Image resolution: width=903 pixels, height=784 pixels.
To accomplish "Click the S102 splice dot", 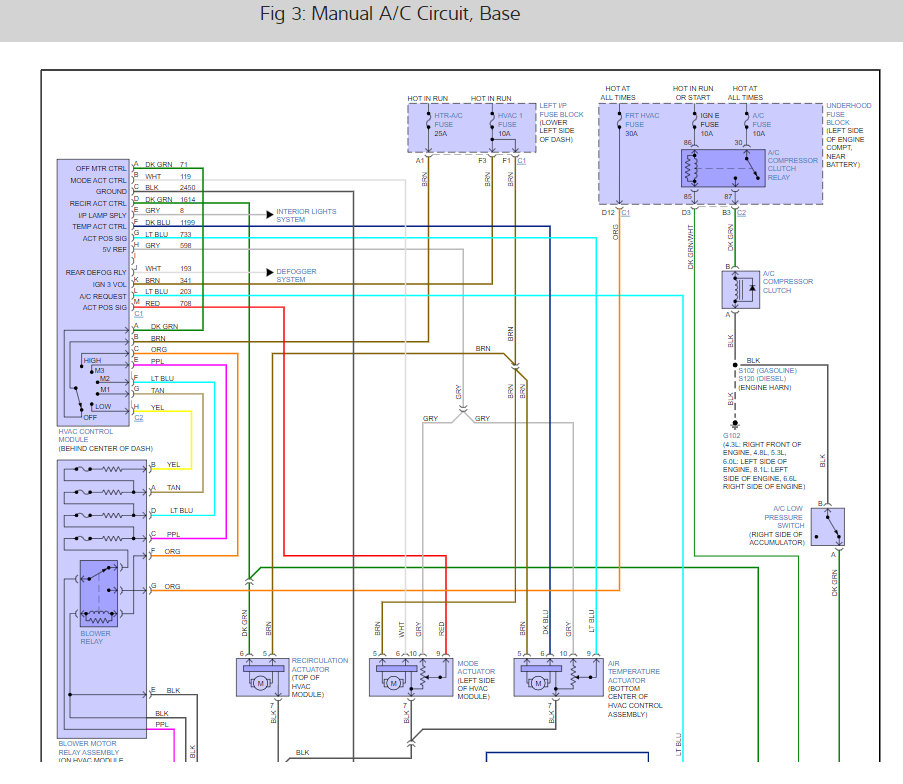I will 735,365.
